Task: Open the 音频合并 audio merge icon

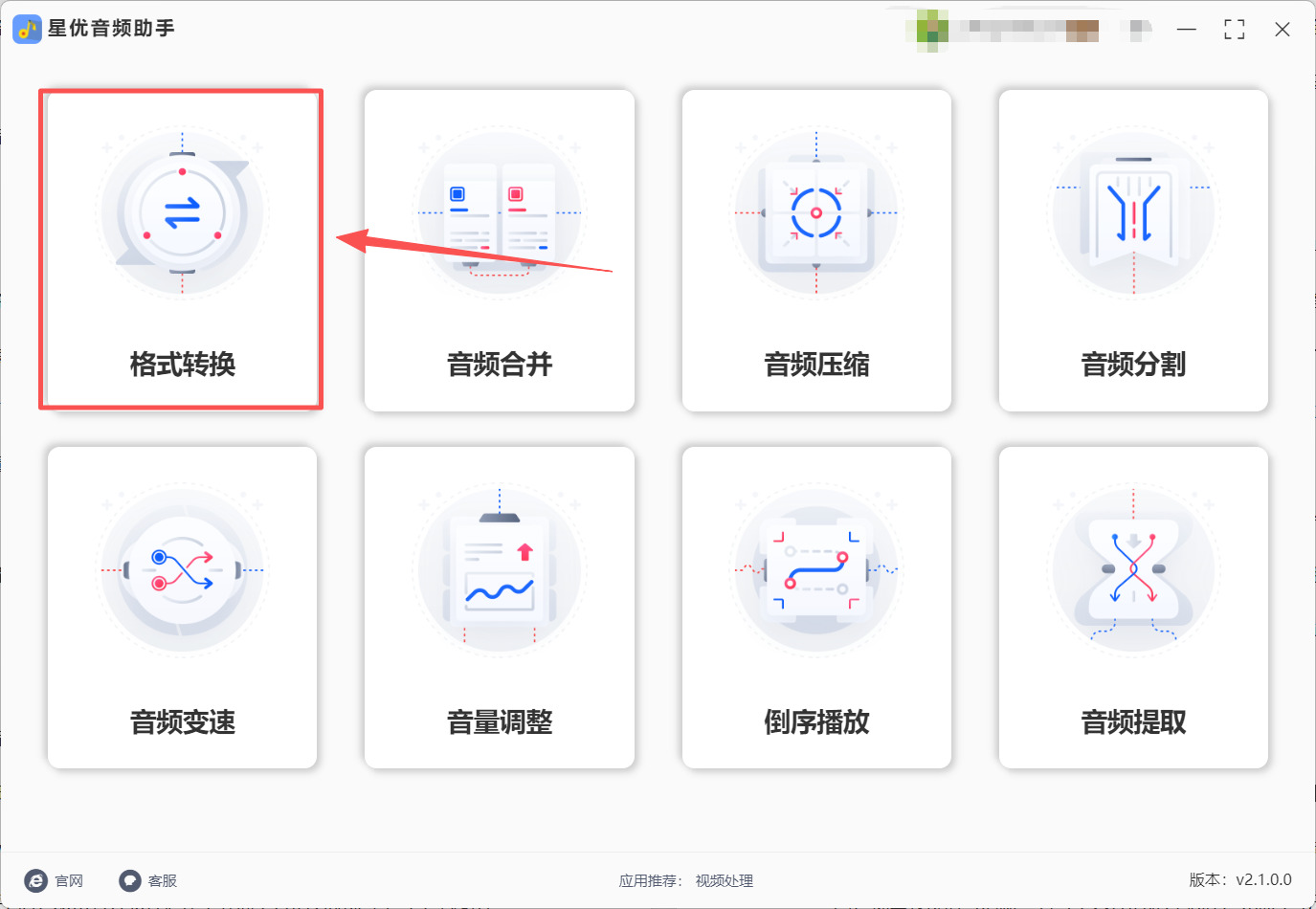Action: coord(500,212)
